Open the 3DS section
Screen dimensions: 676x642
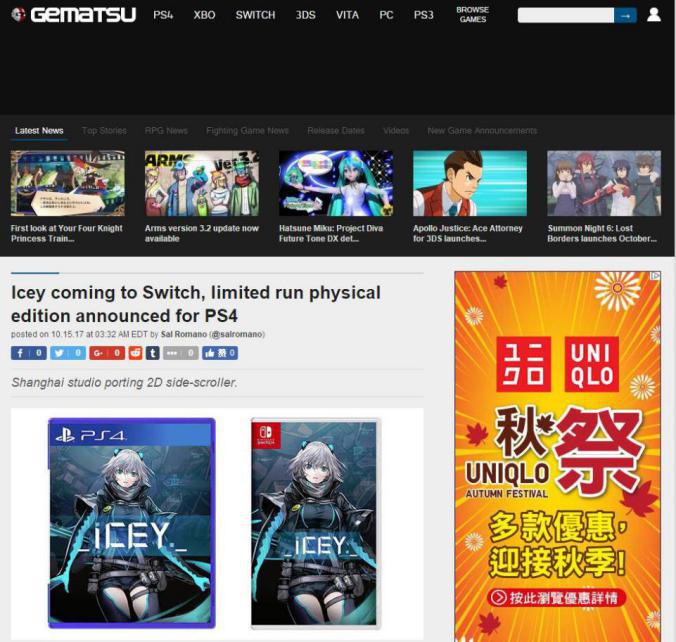pyautogui.click(x=306, y=15)
